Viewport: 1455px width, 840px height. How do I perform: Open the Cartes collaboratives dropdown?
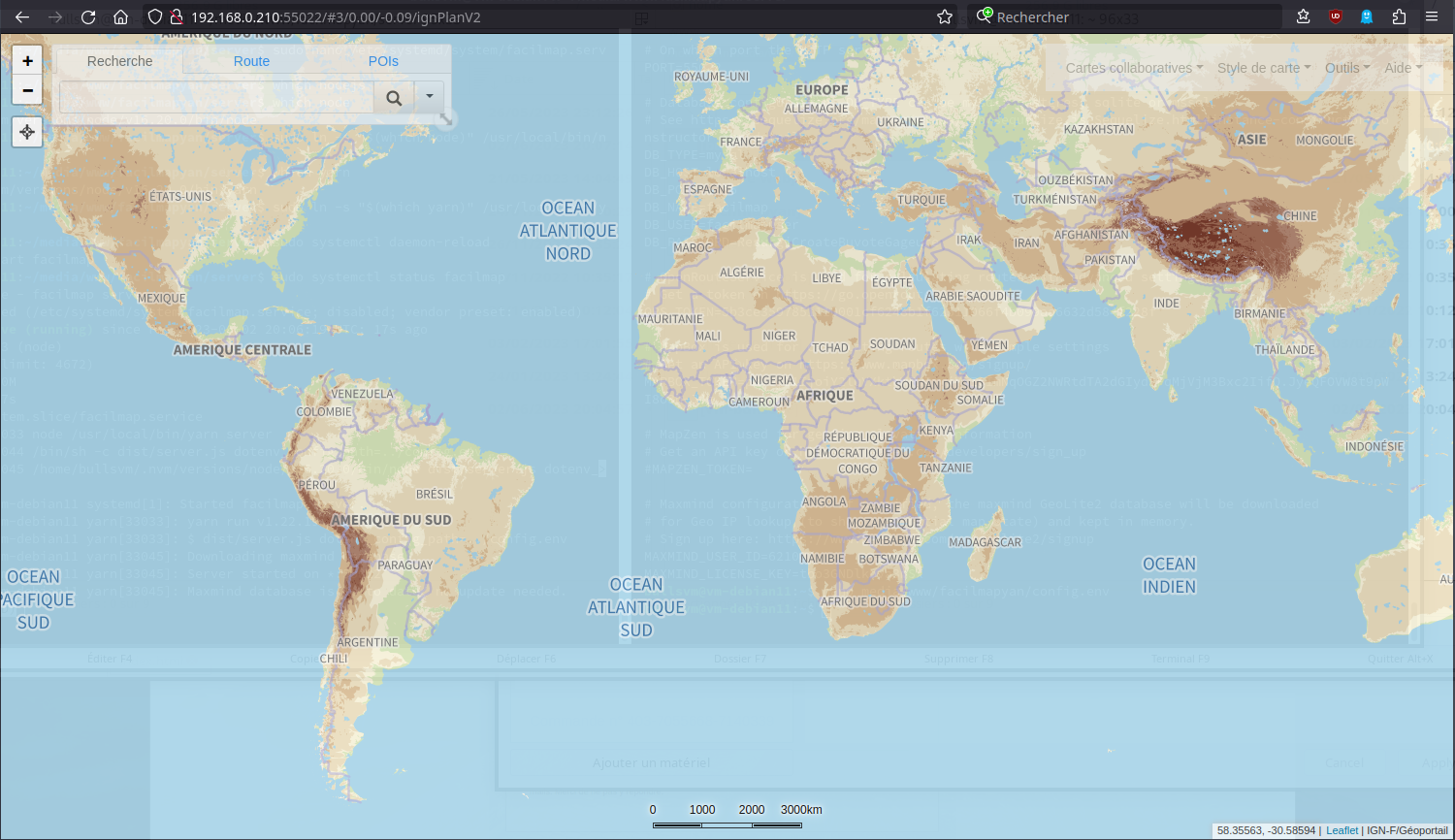tap(1133, 68)
